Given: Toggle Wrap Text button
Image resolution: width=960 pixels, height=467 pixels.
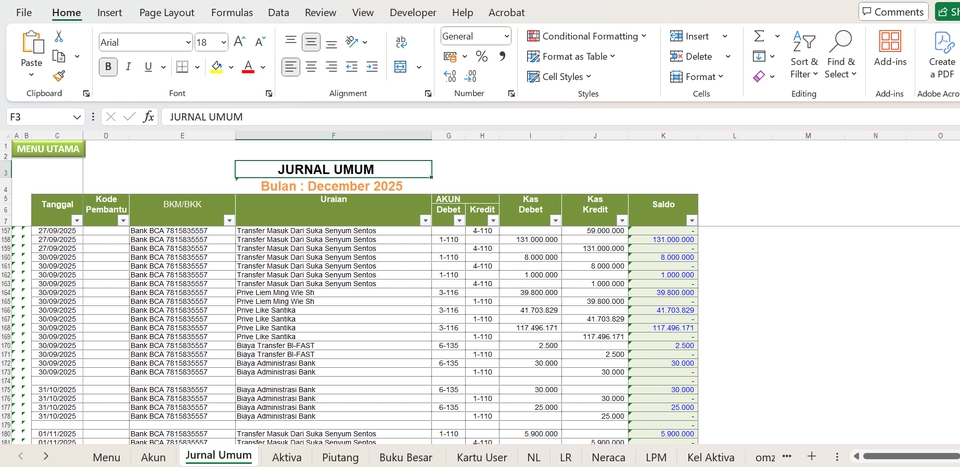Looking at the screenshot, I should 401,42.
